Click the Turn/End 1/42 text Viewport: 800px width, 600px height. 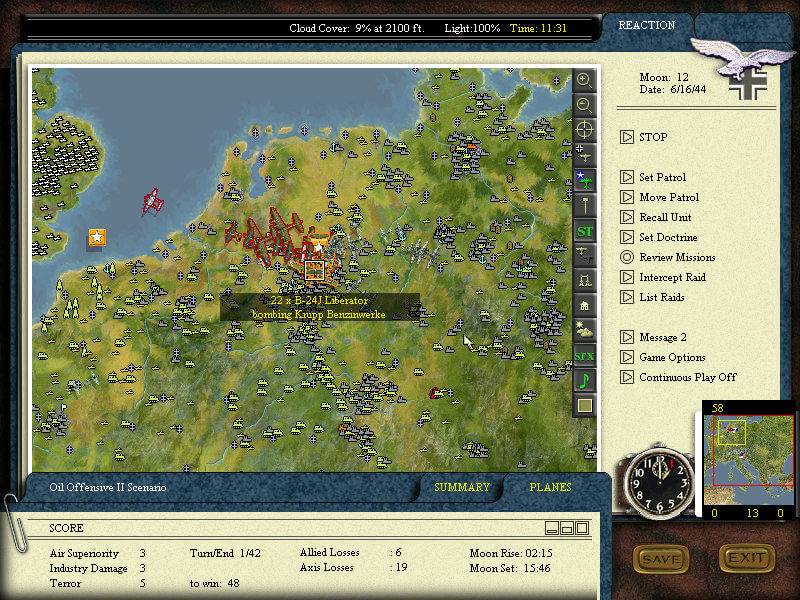(225, 553)
